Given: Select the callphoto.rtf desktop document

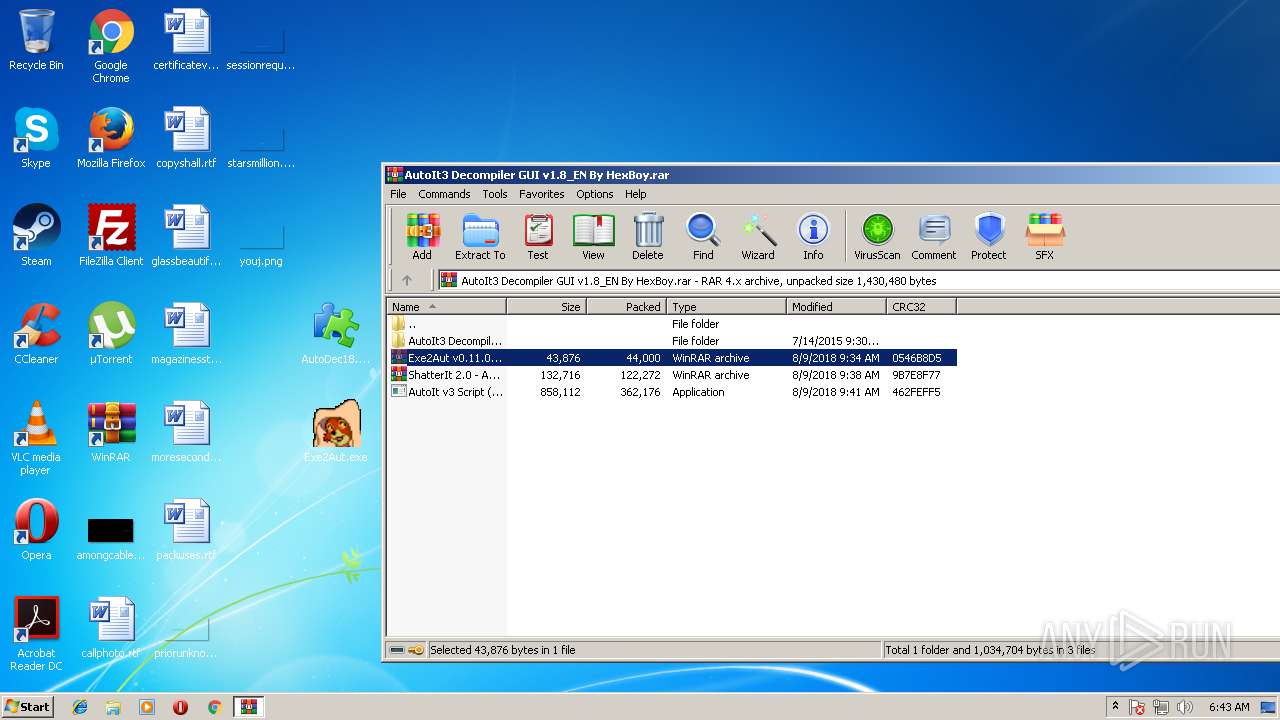Looking at the screenshot, I should [111, 628].
